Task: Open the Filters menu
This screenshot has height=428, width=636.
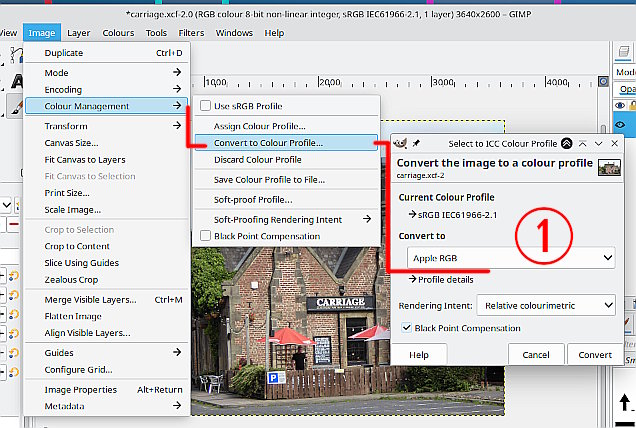Action: pos(191,33)
